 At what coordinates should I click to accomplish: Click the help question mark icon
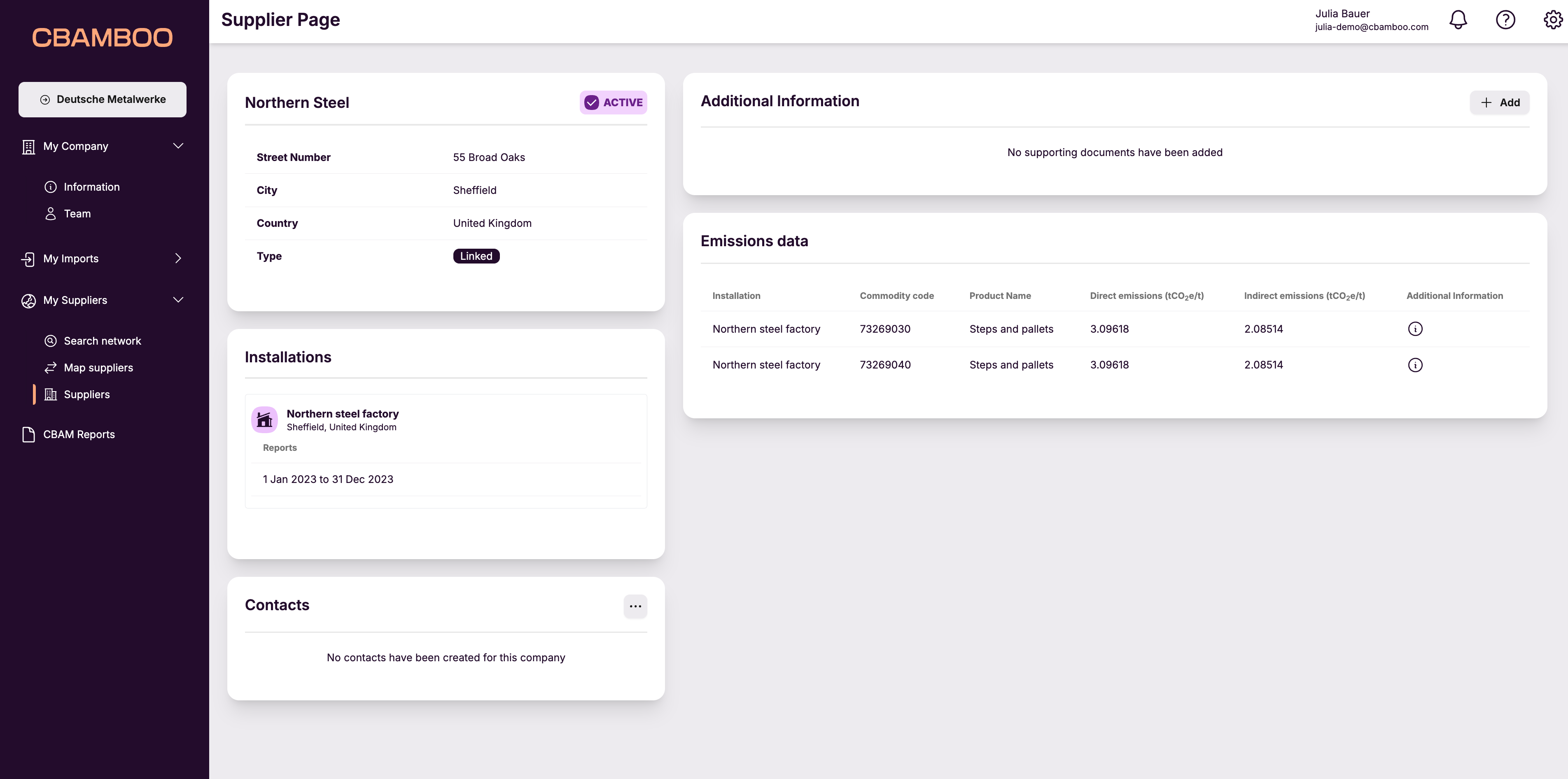[x=1505, y=20]
